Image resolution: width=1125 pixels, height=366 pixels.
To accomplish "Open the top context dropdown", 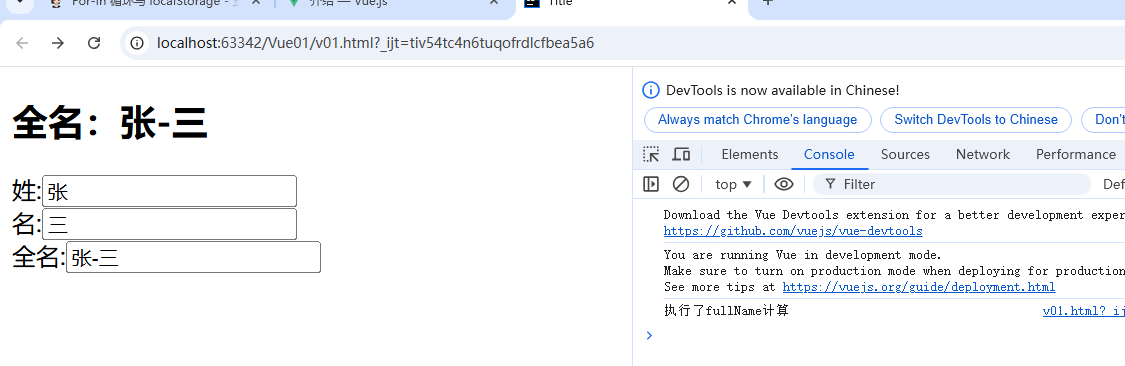I will click(733, 184).
